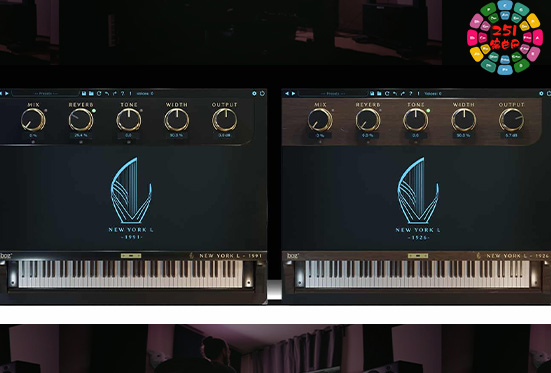The width and height of the screenshot is (551, 373).
Task: Click Output dB value in 1991 plugin
Action: 224,135
